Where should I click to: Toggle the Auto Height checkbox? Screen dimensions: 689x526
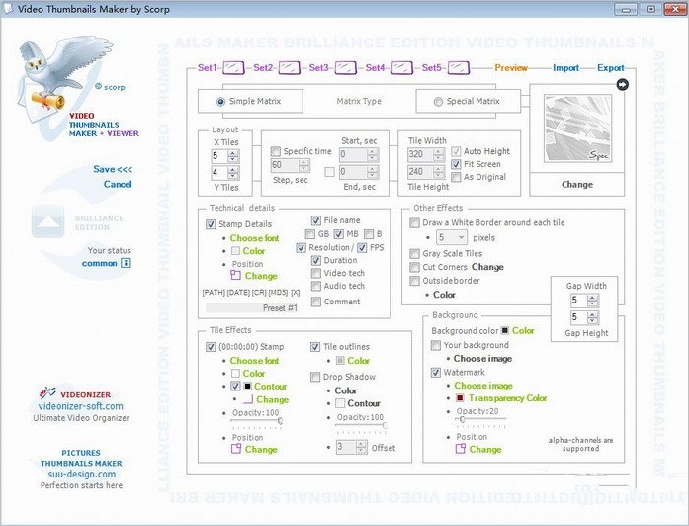[456, 151]
